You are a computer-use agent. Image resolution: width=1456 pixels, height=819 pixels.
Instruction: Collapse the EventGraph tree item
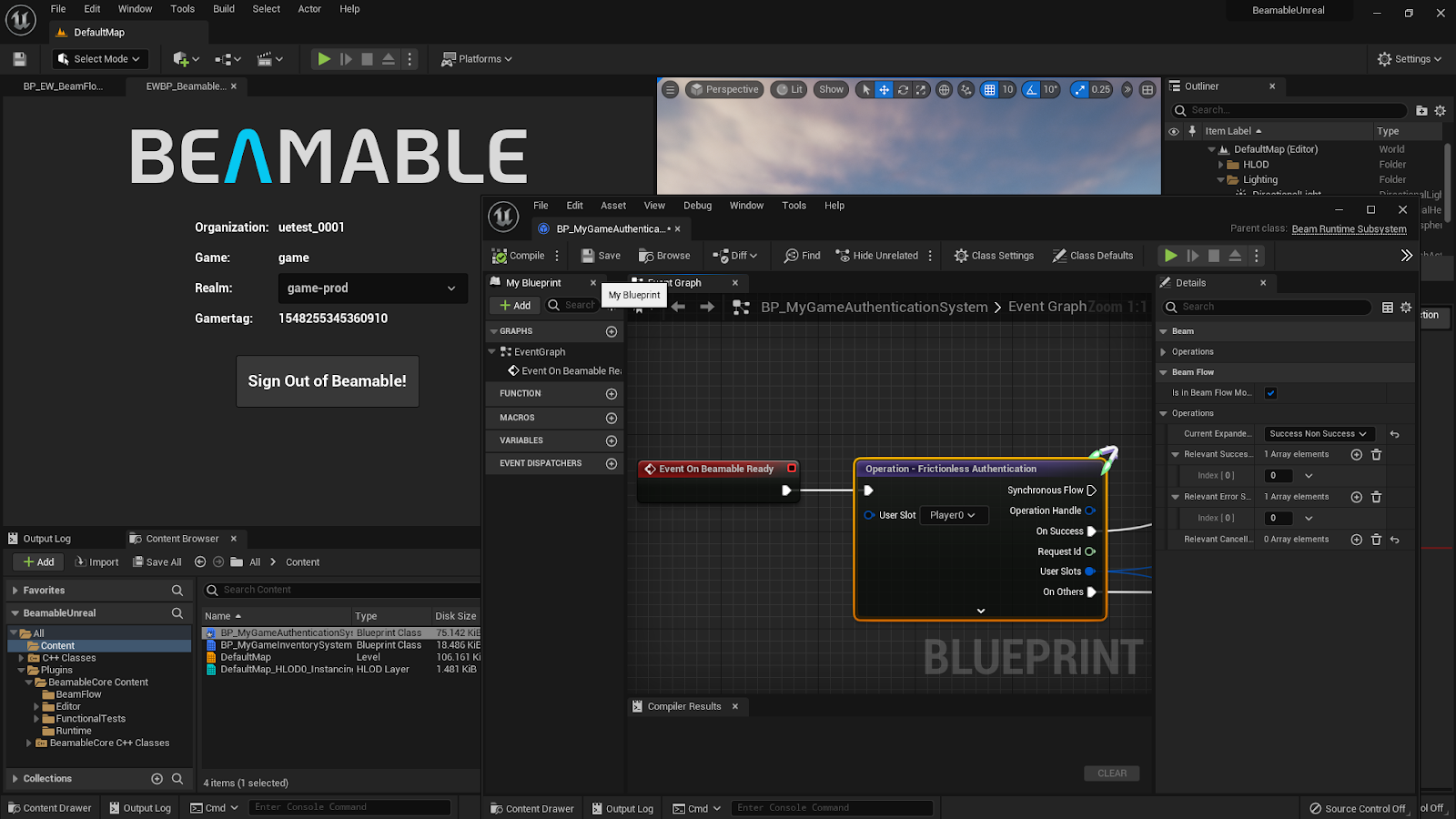492,352
